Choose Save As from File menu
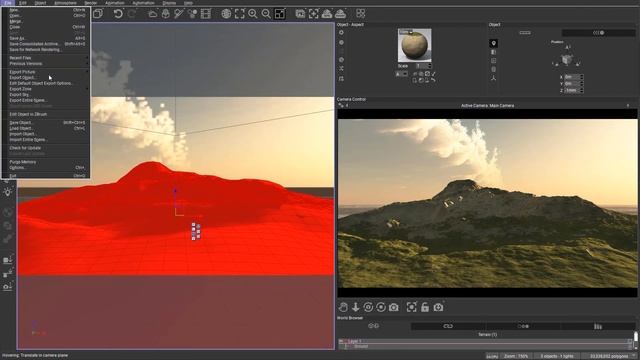The height and width of the screenshot is (360, 640). coord(46,38)
